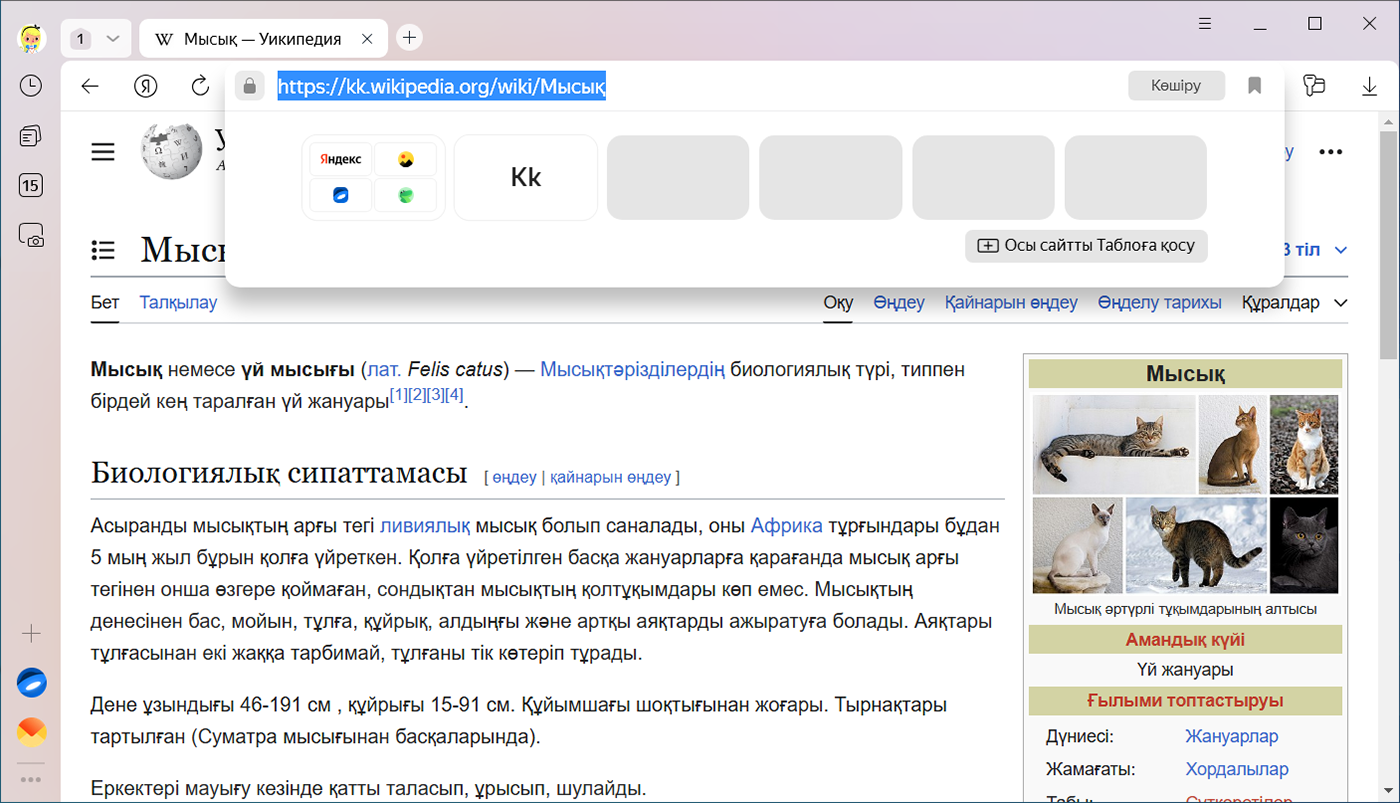Viewport: 1400px width, 803px height.
Task: Open history clock icon in the sidebar
Action: coord(31,86)
